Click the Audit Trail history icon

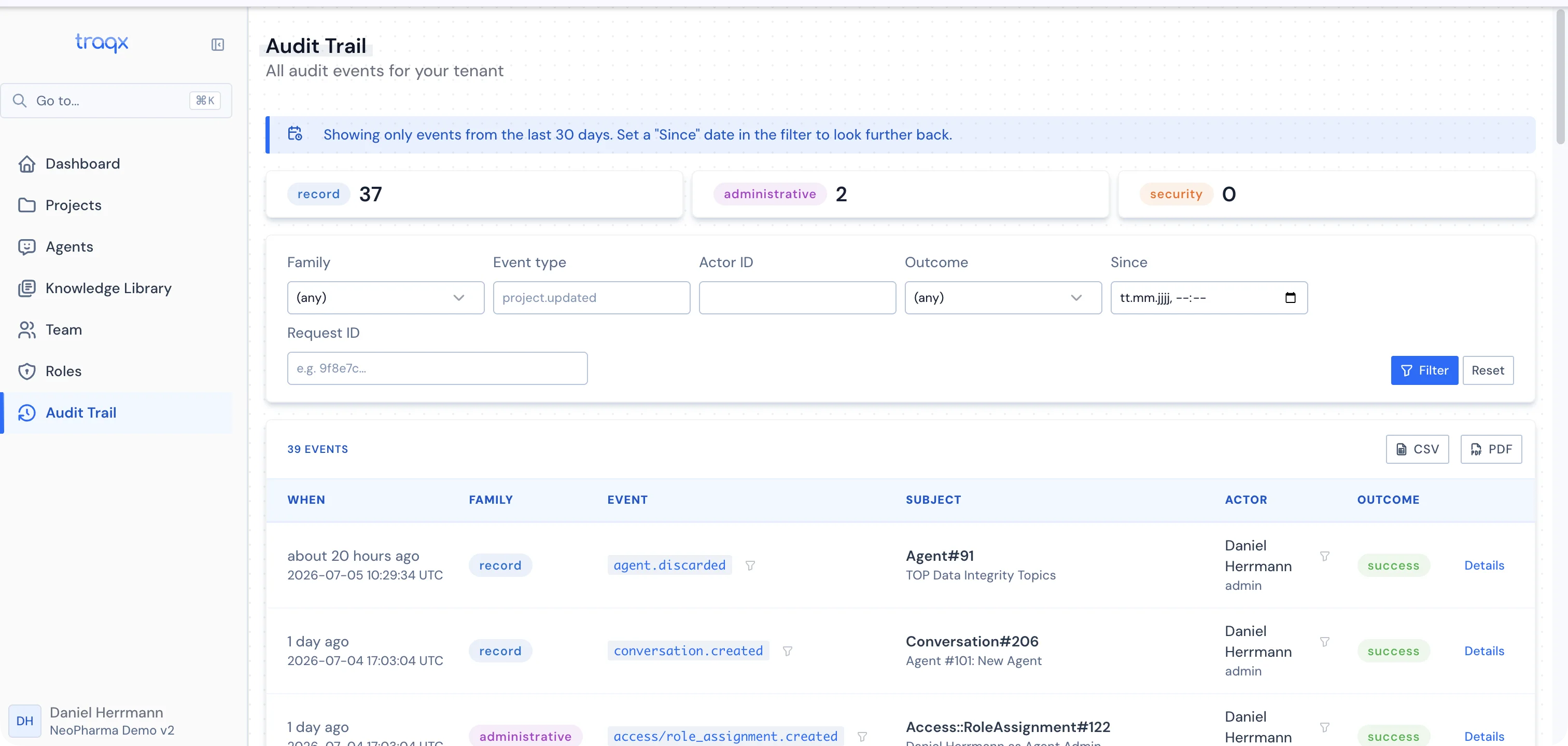click(27, 413)
